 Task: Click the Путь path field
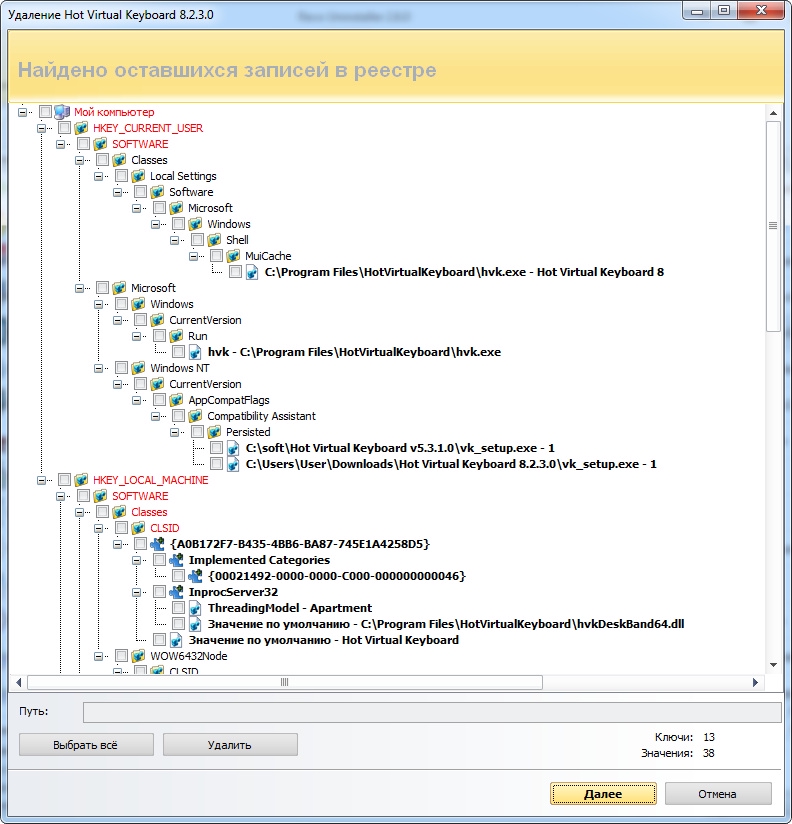[x=432, y=712]
